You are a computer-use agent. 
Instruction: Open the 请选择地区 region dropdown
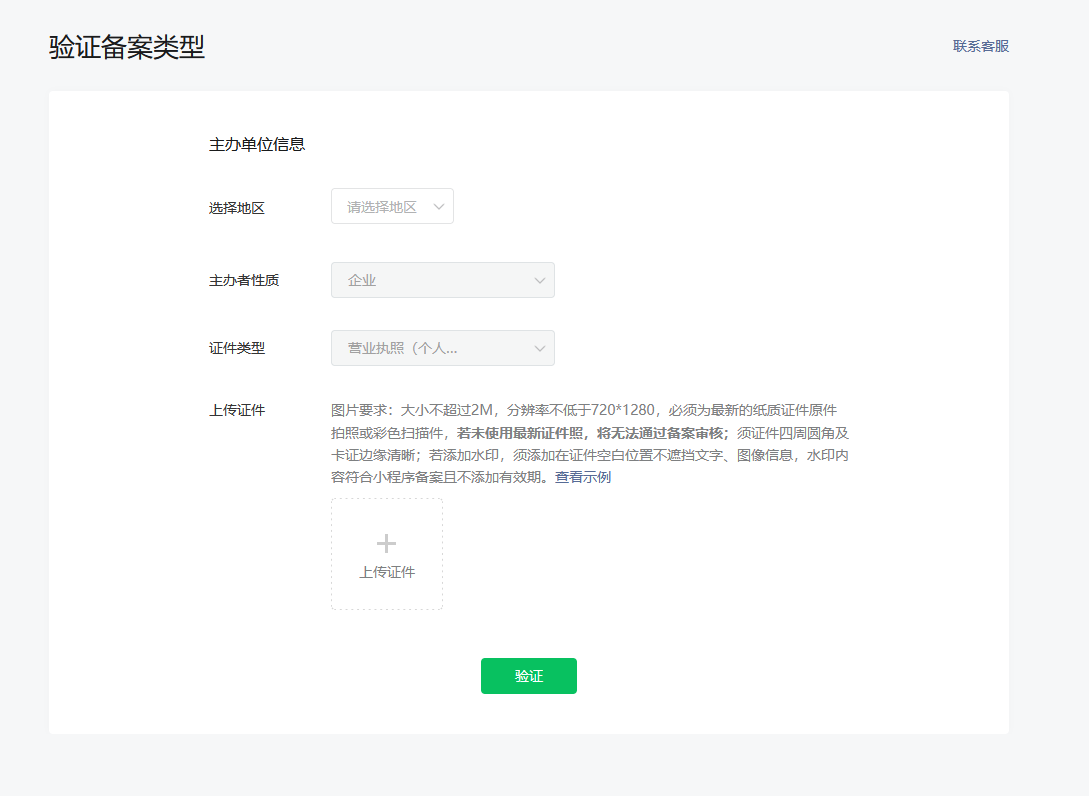(392, 205)
